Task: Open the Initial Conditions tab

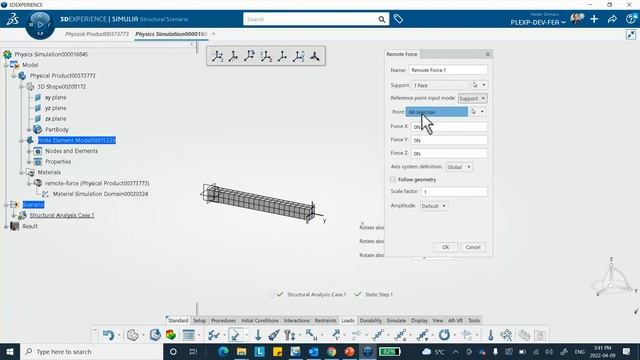Action: (260, 320)
